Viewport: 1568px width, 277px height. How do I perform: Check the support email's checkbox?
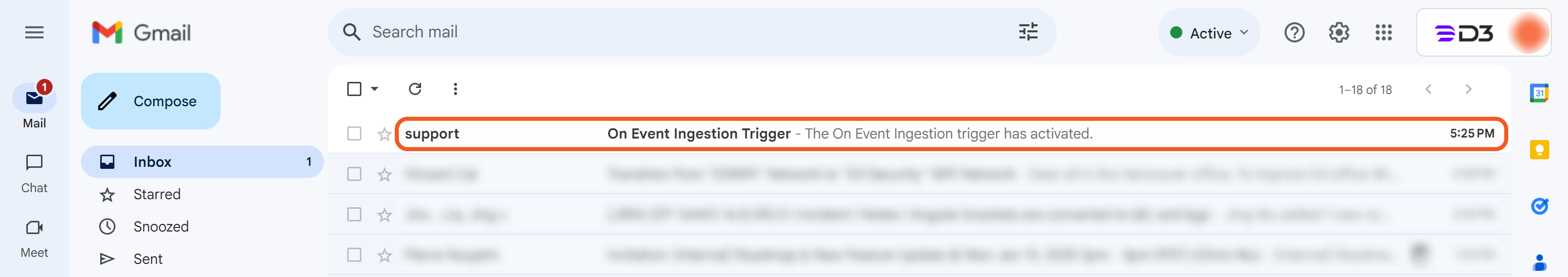click(x=354, y=133)
